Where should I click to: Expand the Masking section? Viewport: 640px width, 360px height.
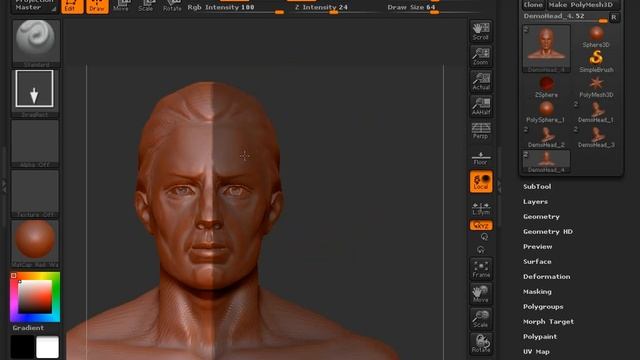pyautogui.click(x=538, y=292)
